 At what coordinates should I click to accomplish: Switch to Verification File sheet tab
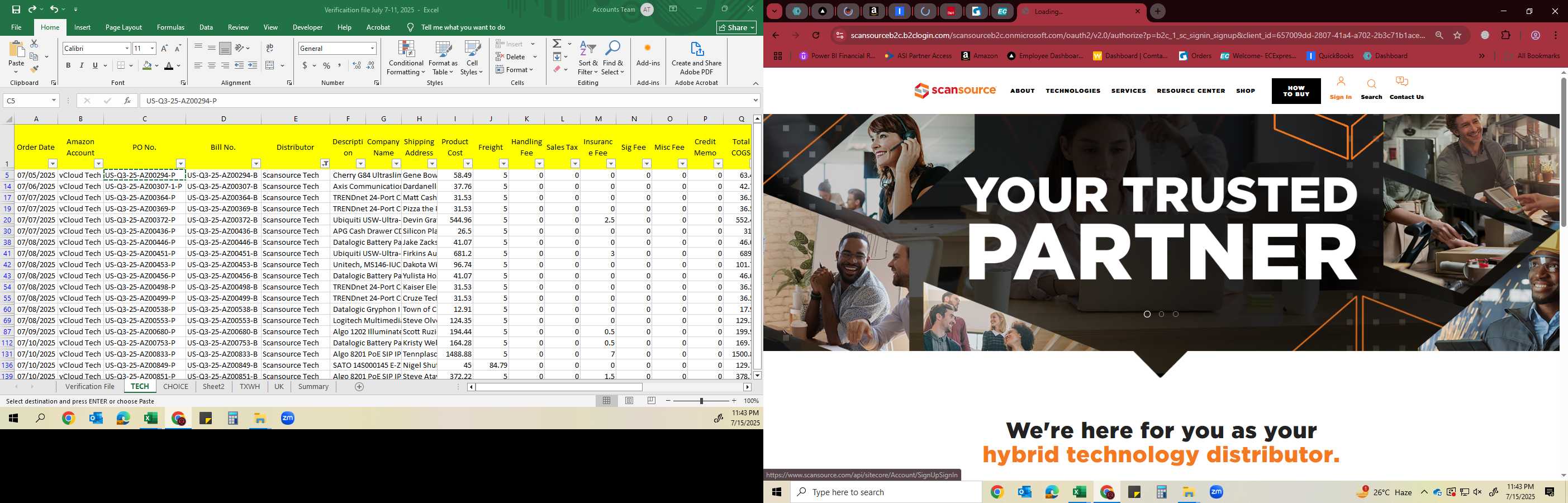(x=90, y=387)
